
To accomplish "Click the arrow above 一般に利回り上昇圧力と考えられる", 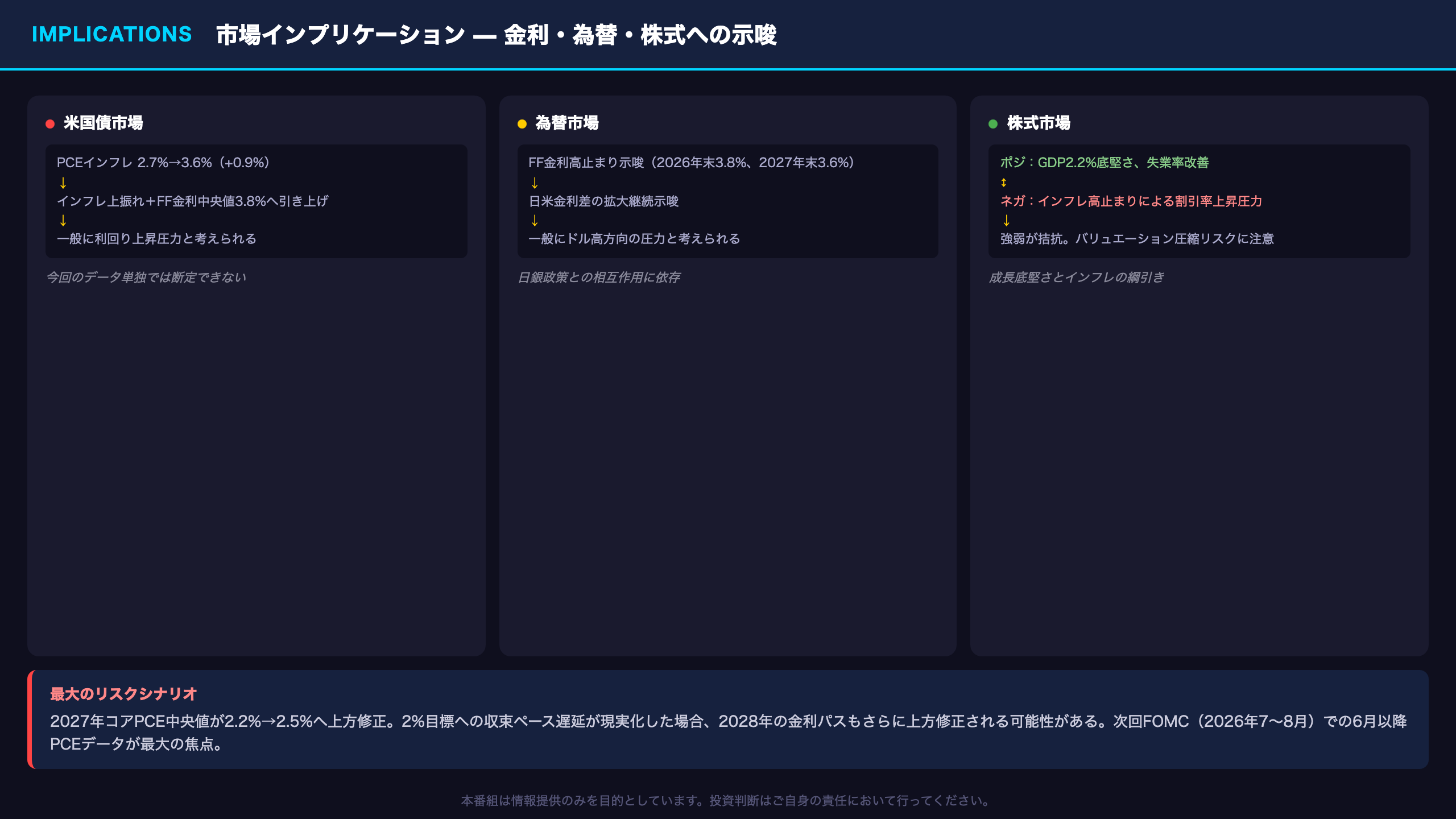I will click(63, 220).
